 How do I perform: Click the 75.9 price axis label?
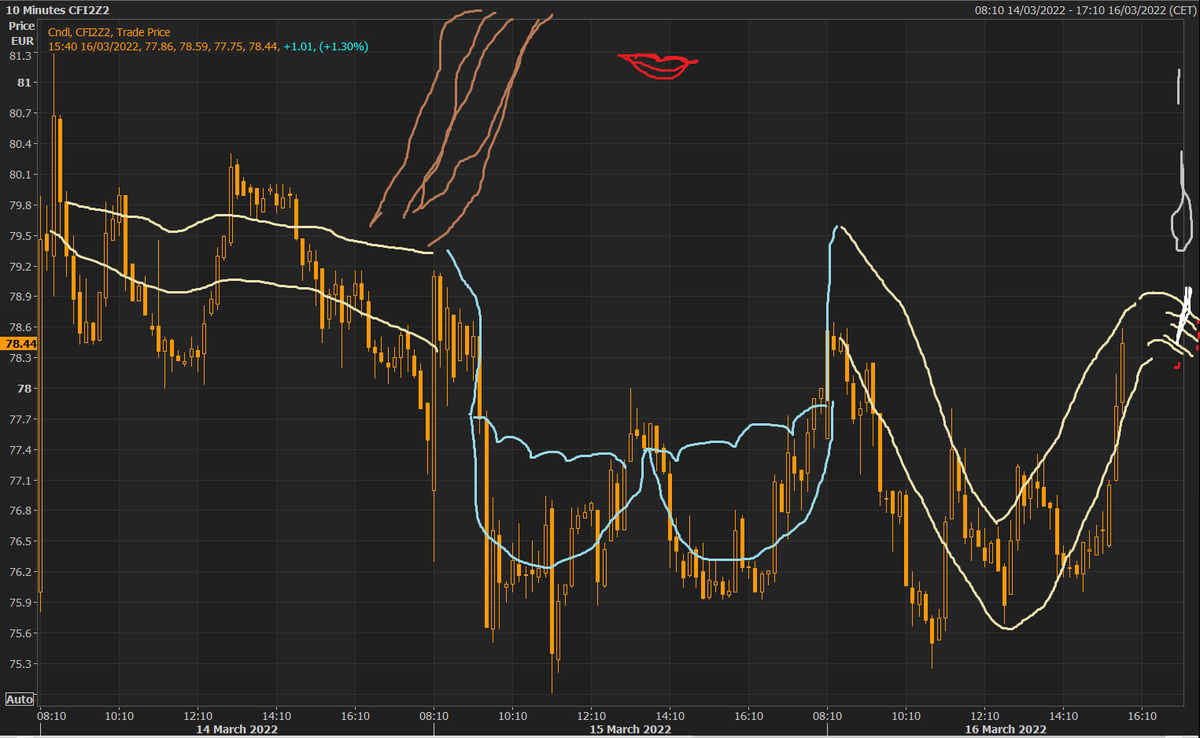22,603
